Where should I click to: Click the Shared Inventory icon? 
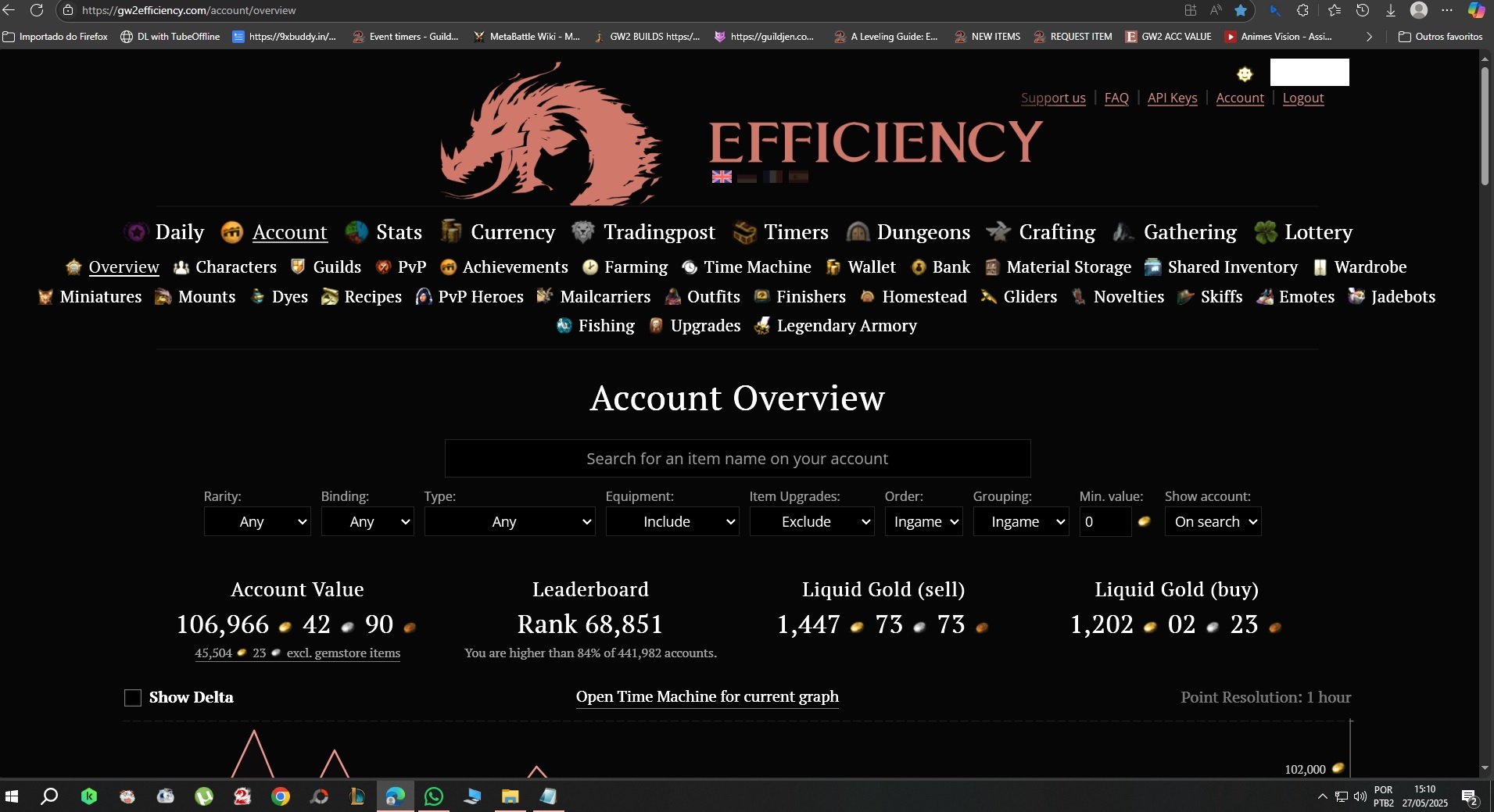(1152, 267)
